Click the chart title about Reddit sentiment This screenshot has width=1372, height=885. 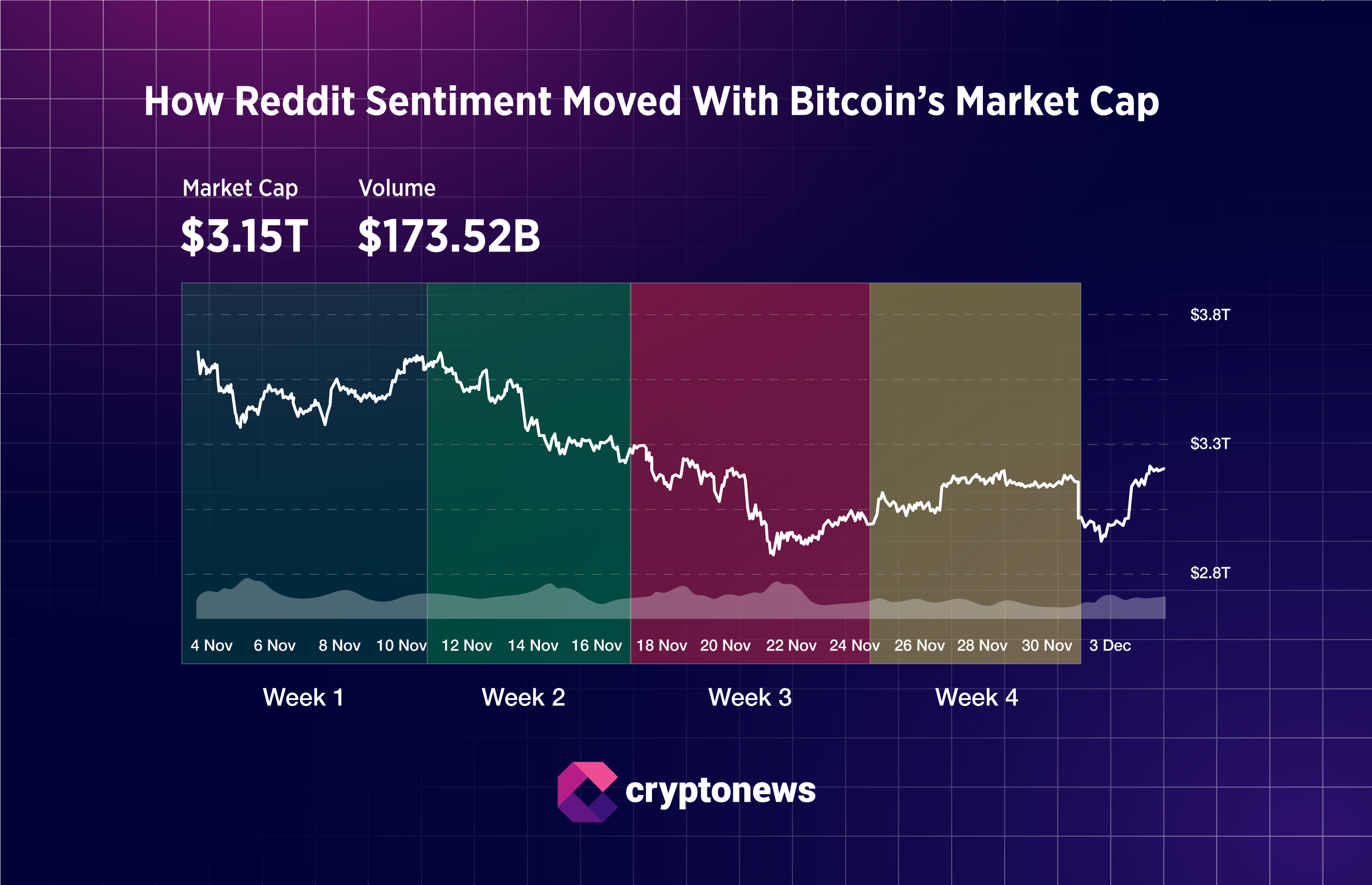point(651,102)
